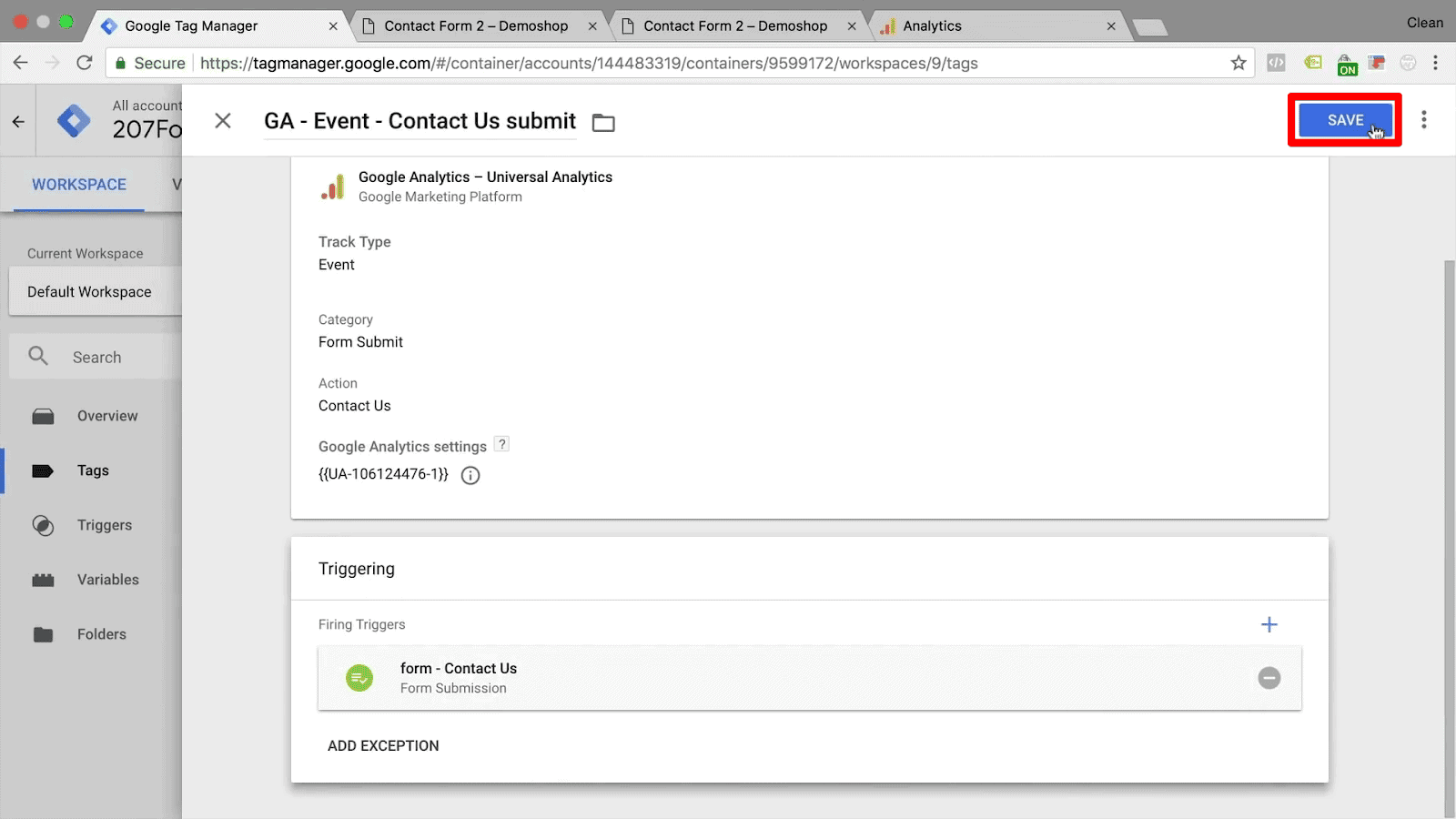Click the workspace search icon
This screenshot has width=1456, height=819.
pos(37,356)
